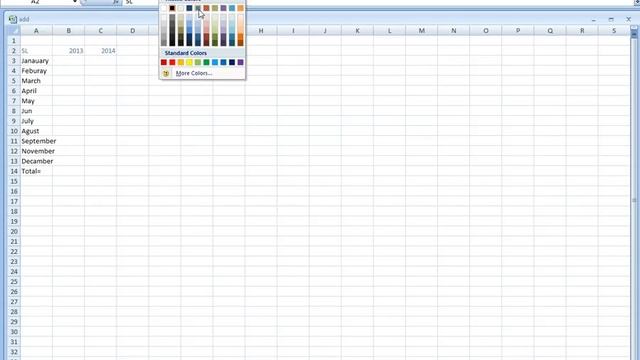
Task: Pick dark blue standard color
Action: tap(232, 62)
